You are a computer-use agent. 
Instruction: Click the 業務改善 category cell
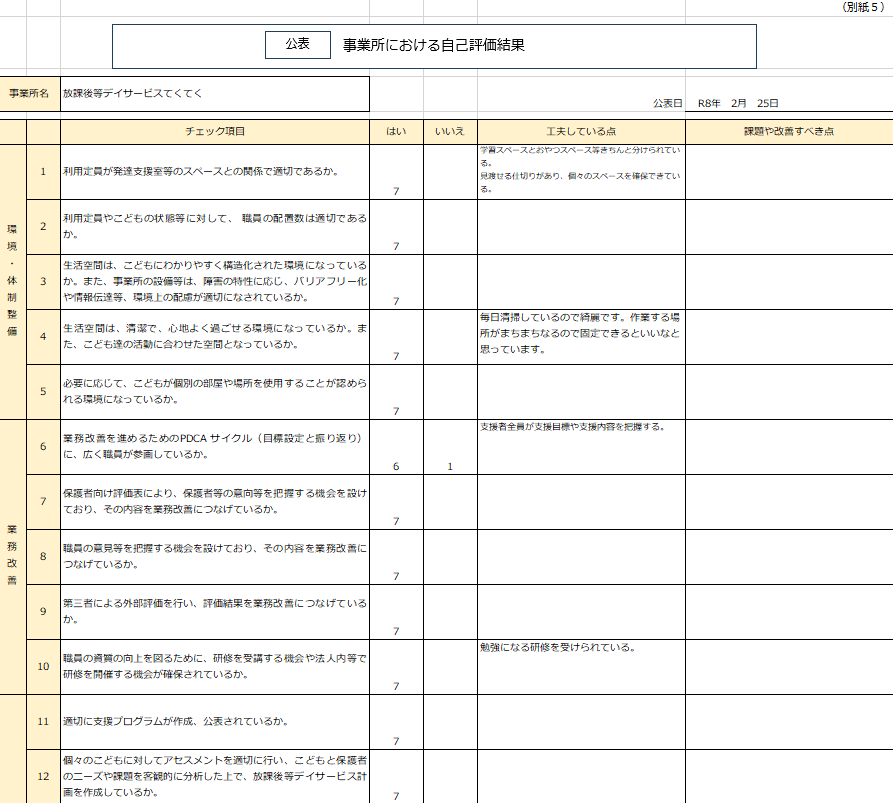[12, 555]
